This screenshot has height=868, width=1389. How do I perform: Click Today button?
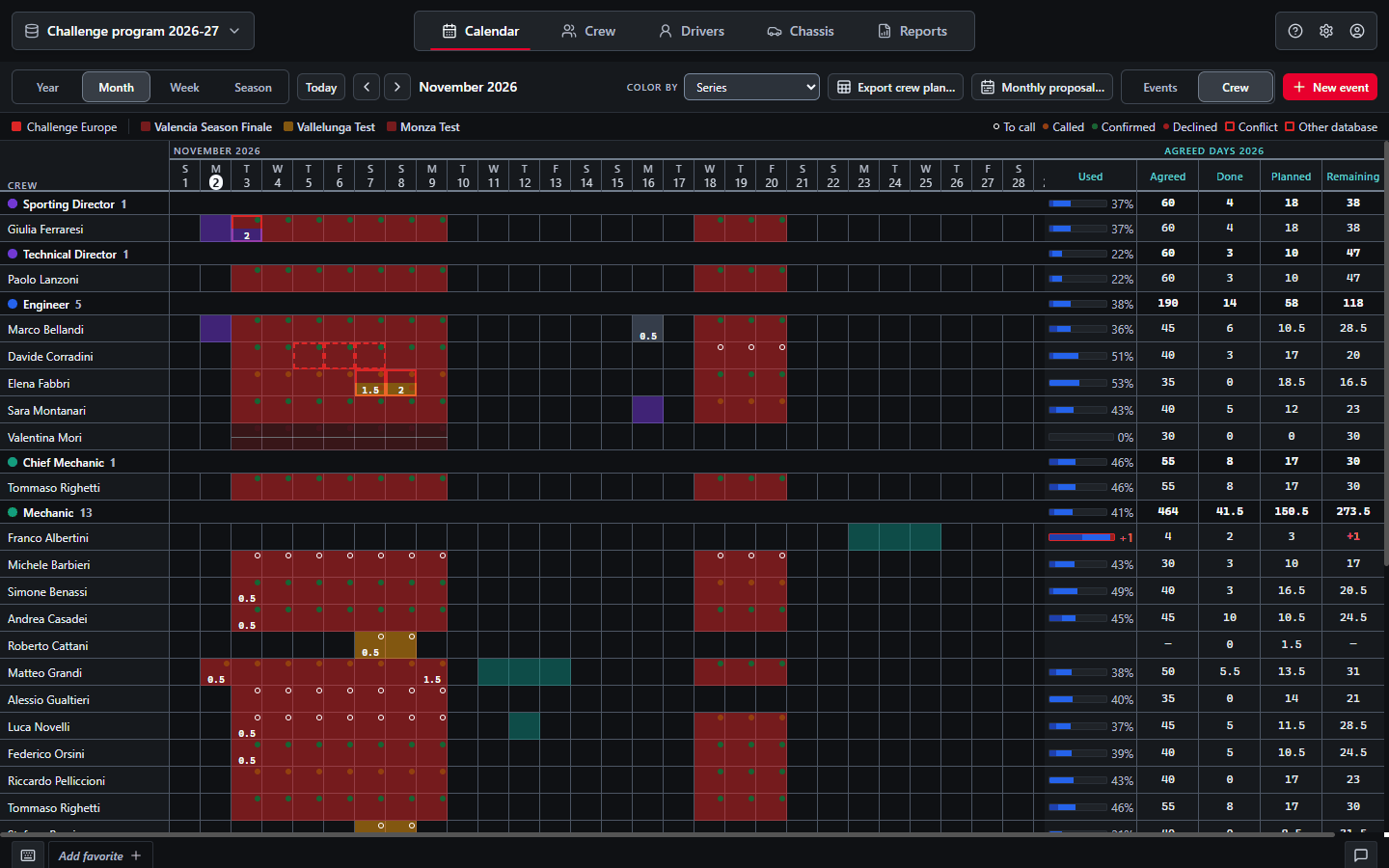pyautogui.click(x=321, y=87)
